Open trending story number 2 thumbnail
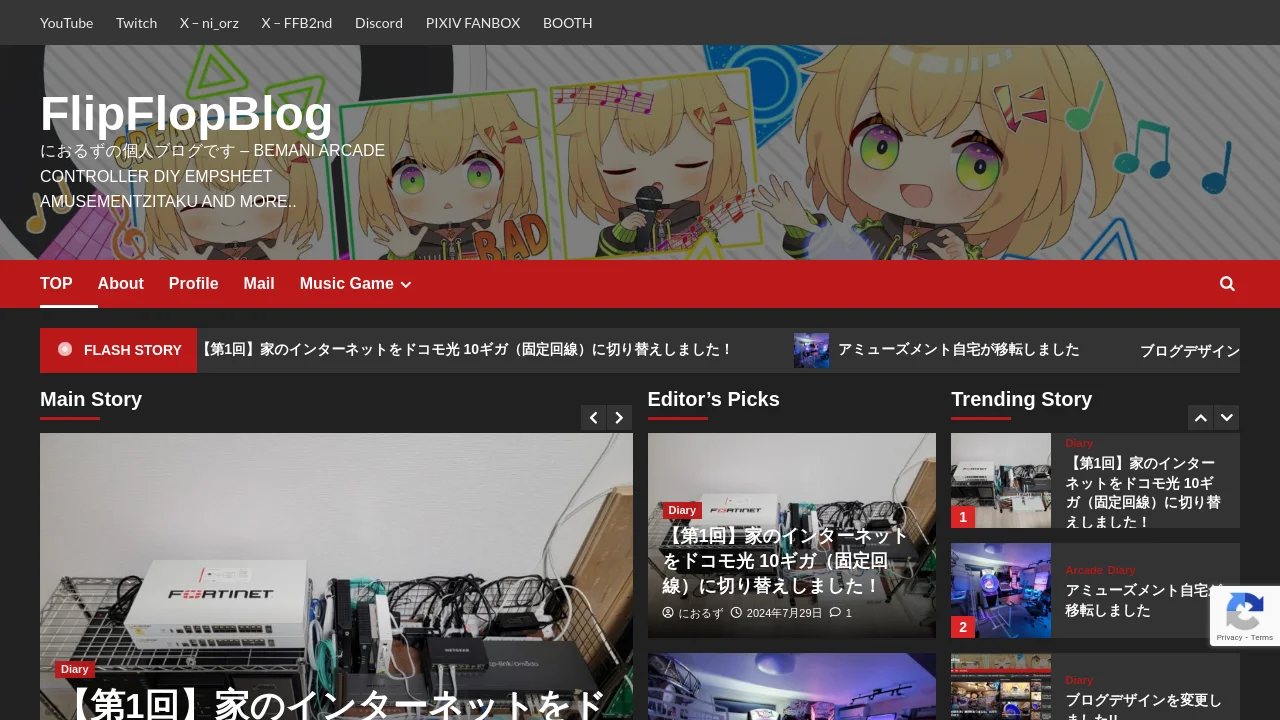1280x720 pixels. 1001,591
